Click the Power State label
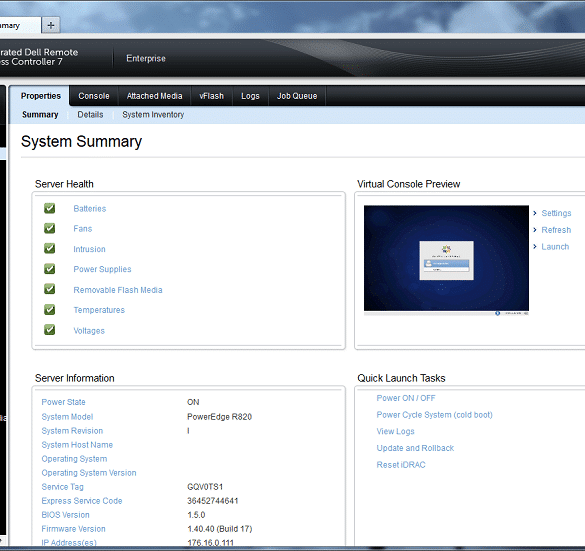Image resolution: width=585 pixels, height=551 pixels. [x=63, y=402]
